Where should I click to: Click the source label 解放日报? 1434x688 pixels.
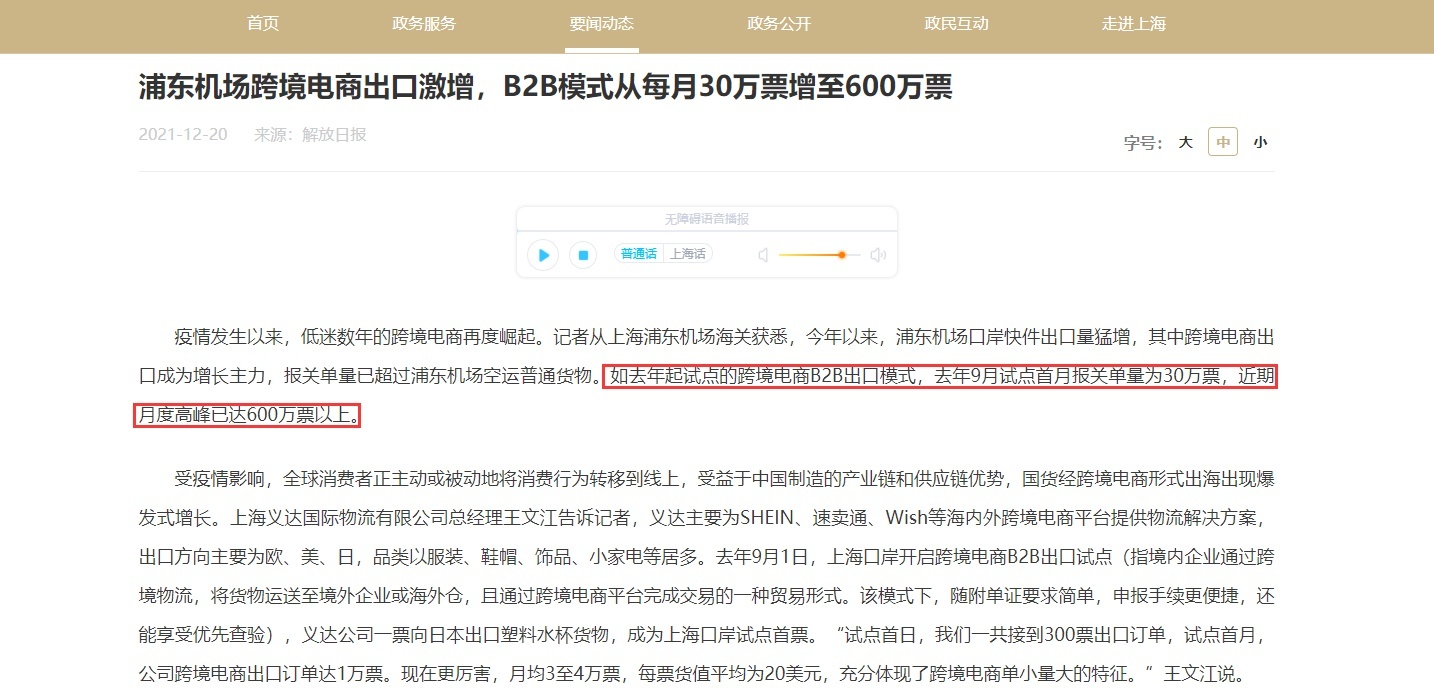(334, 134)
